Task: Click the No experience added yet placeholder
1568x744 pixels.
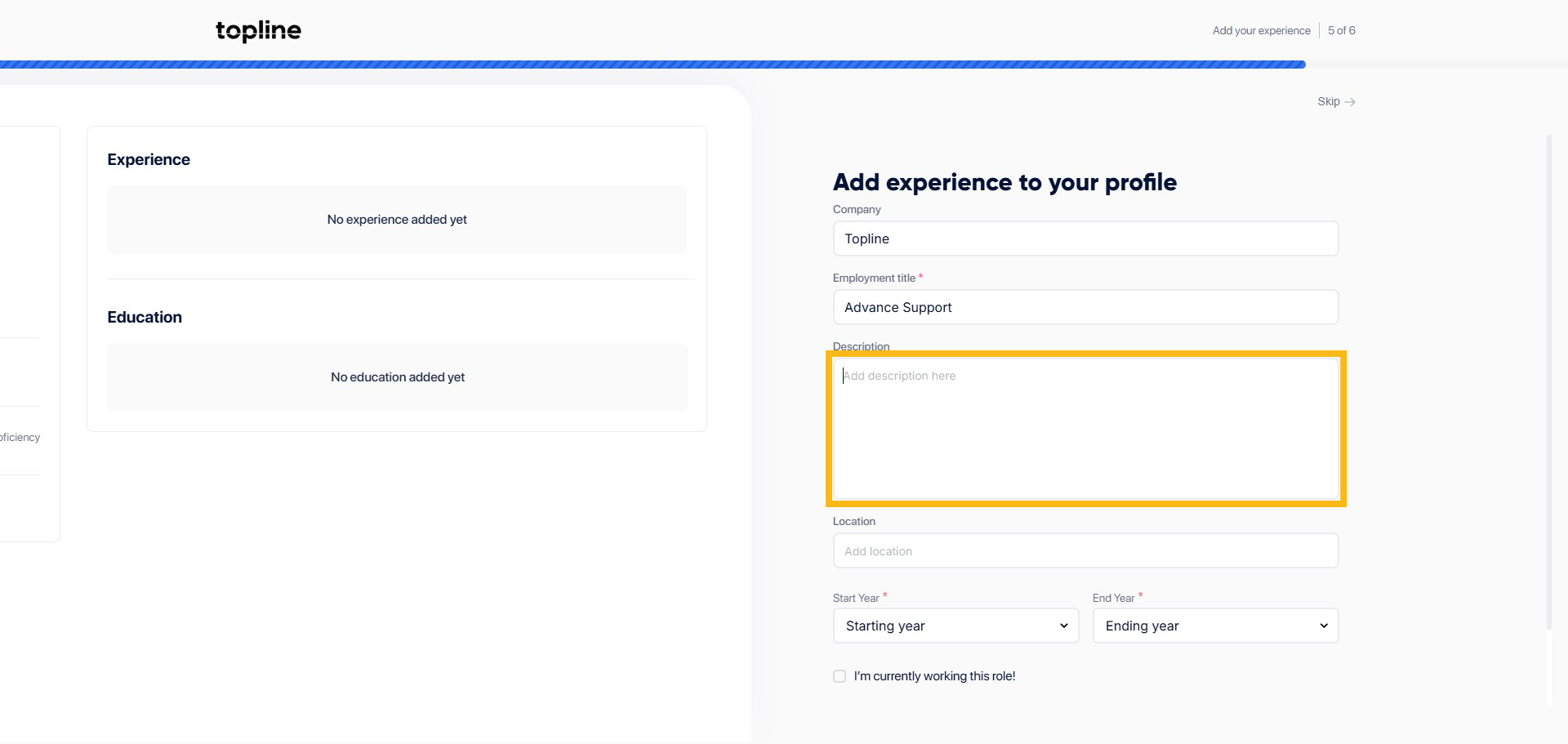Action: pyautogui.click(x=397, y=220)
